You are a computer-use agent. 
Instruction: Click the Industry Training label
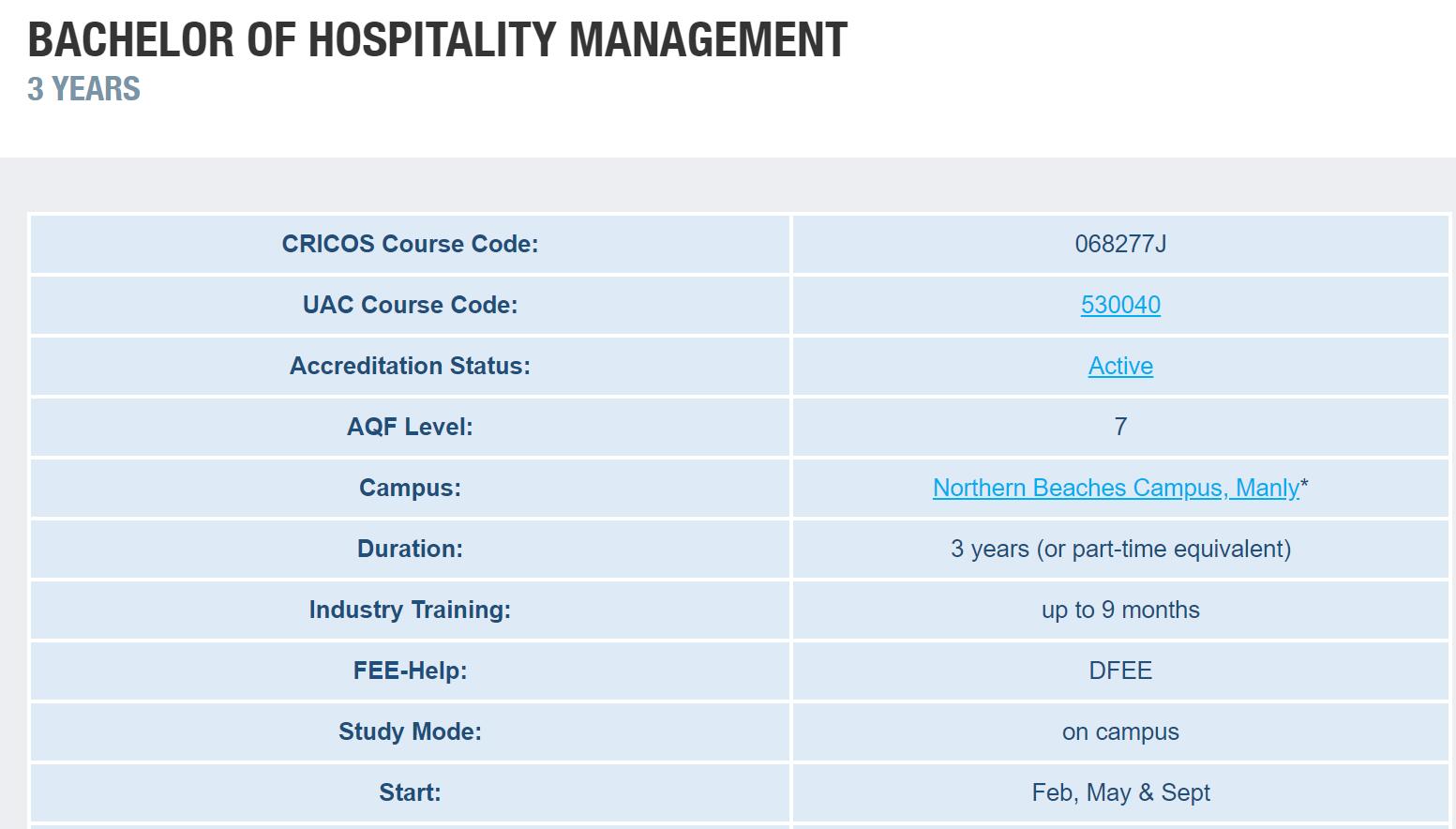click(410, 610)
